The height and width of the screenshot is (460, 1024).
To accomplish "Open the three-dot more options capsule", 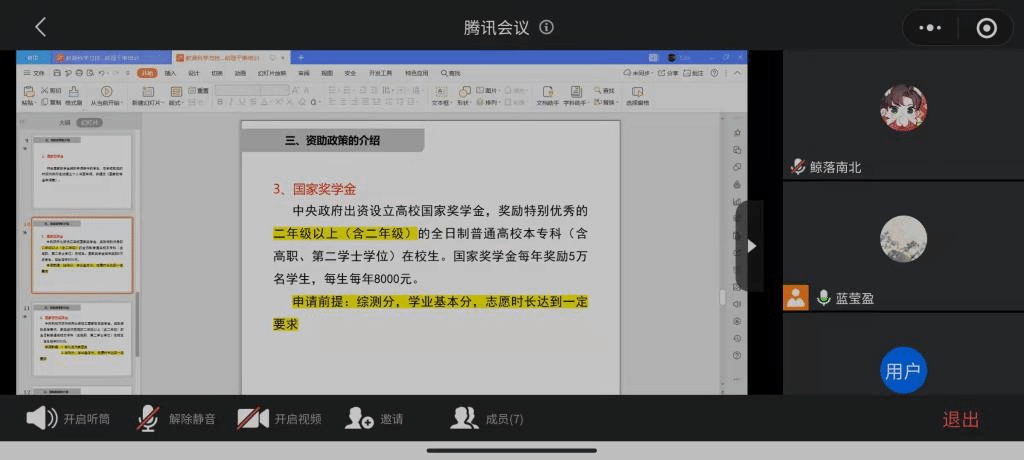I will pyautogui.click(x=930, y=28).
